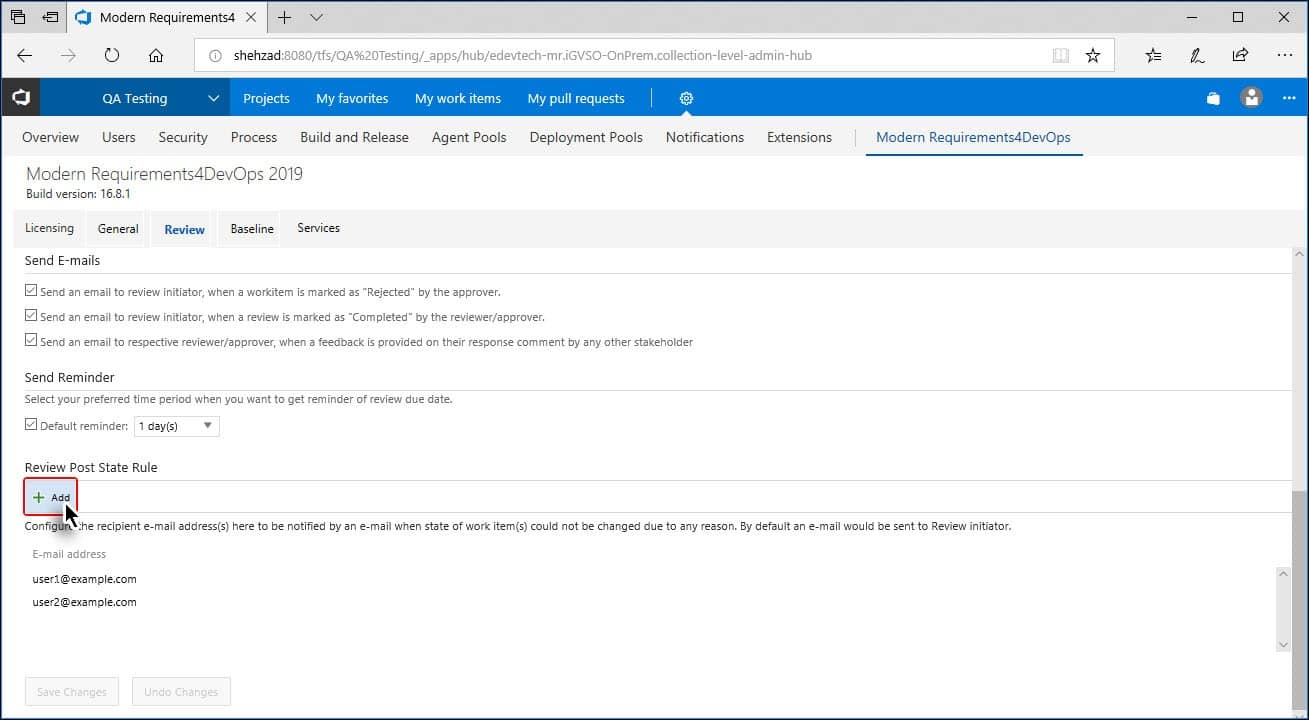Click the browser Back arrow

point(25,56)
